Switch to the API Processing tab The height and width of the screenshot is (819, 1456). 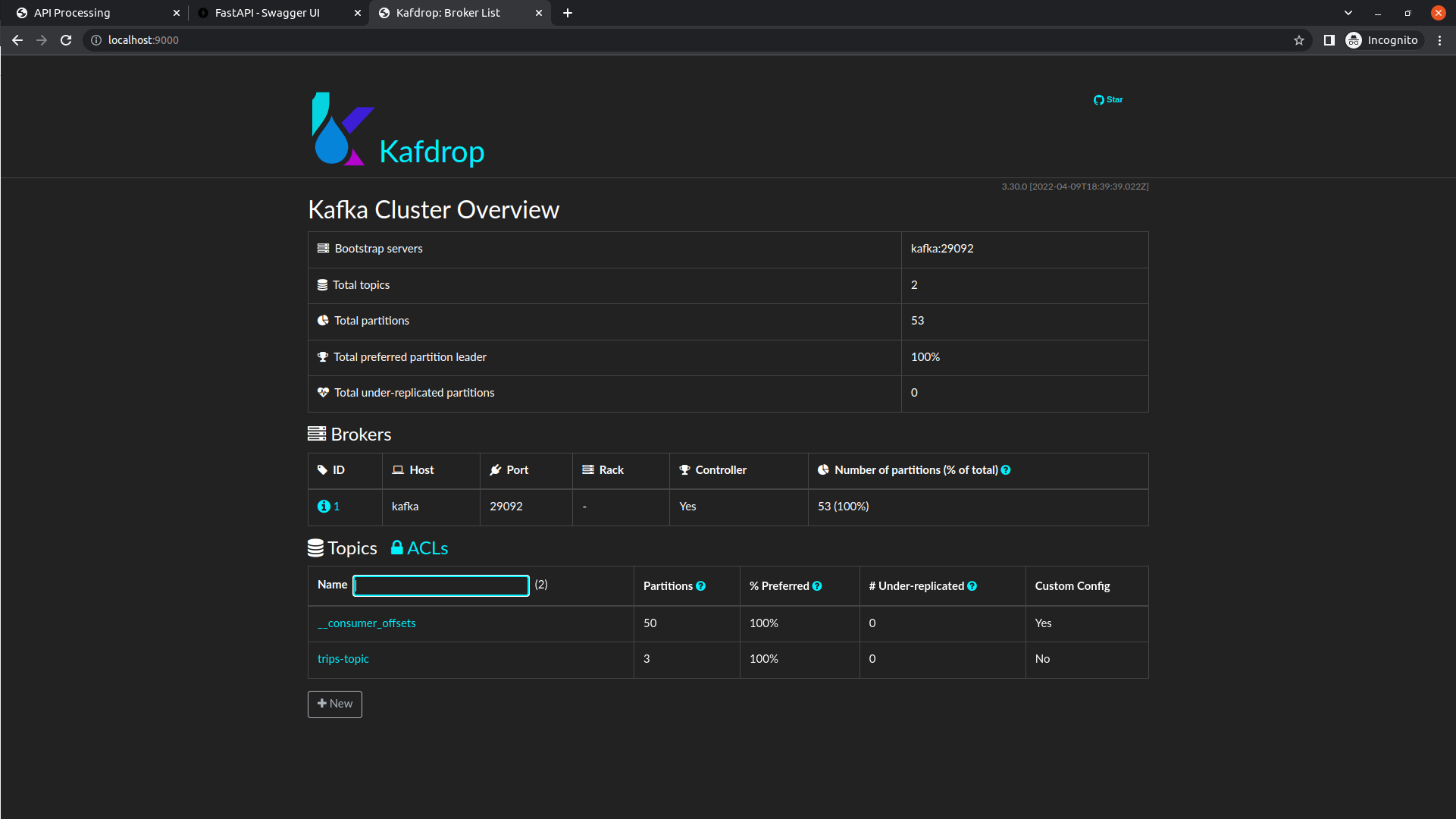(72, 13)
